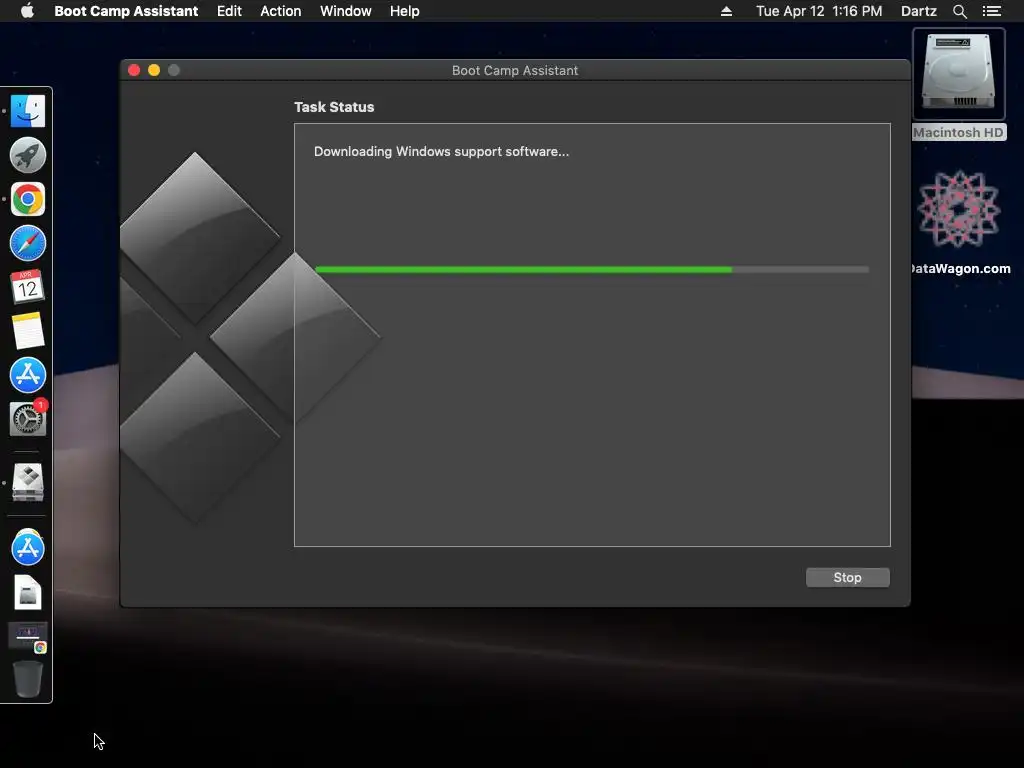This screenshot has height=768, width=1024.
Task: Select the DataWagon.com desktop icon
Action: (x=959, y=223)
